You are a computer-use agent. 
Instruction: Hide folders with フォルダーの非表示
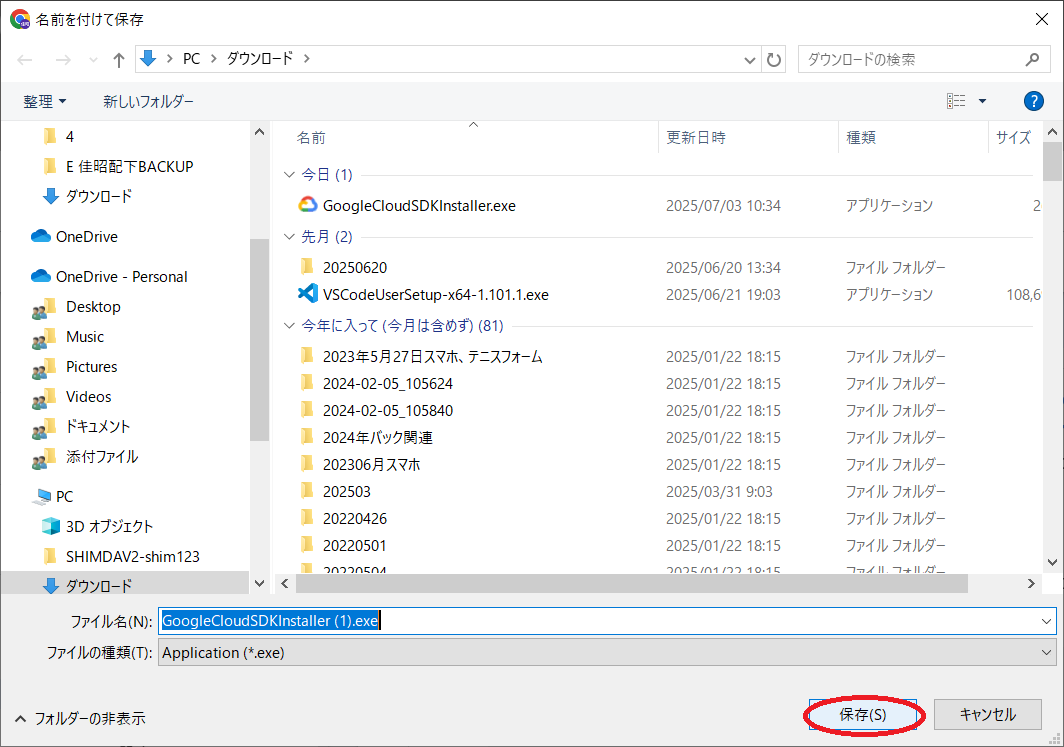click(80, 718)
